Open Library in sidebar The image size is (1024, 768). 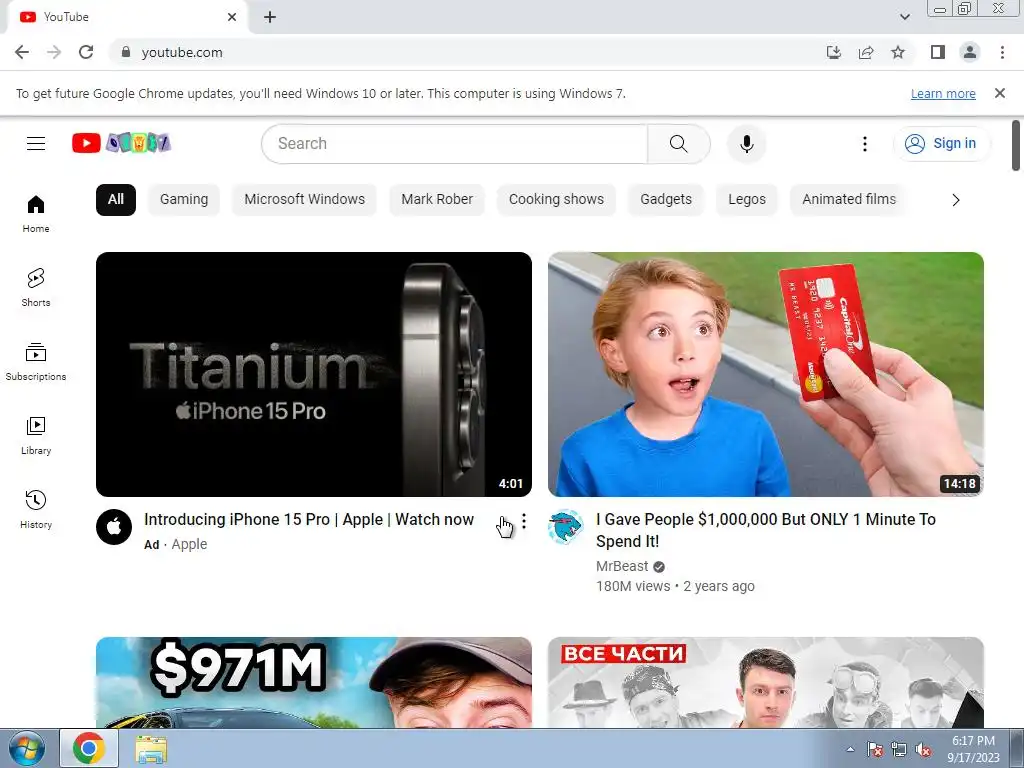(x=36, y=436)
